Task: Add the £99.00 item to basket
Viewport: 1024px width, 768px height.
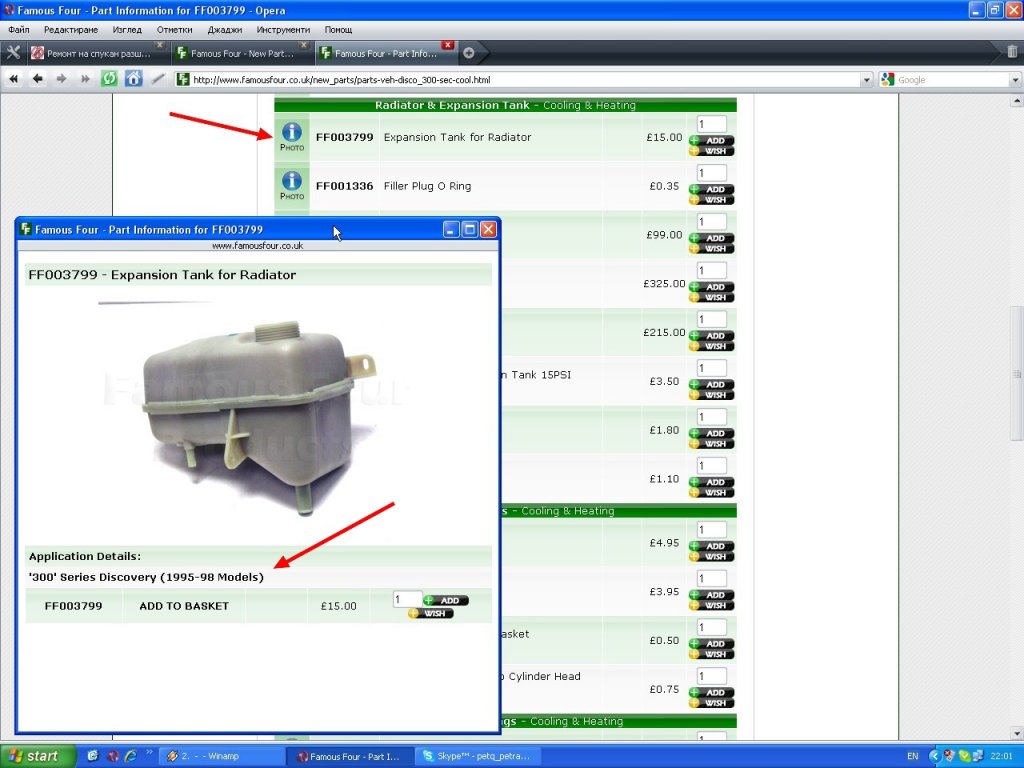Action: point(712,238)
